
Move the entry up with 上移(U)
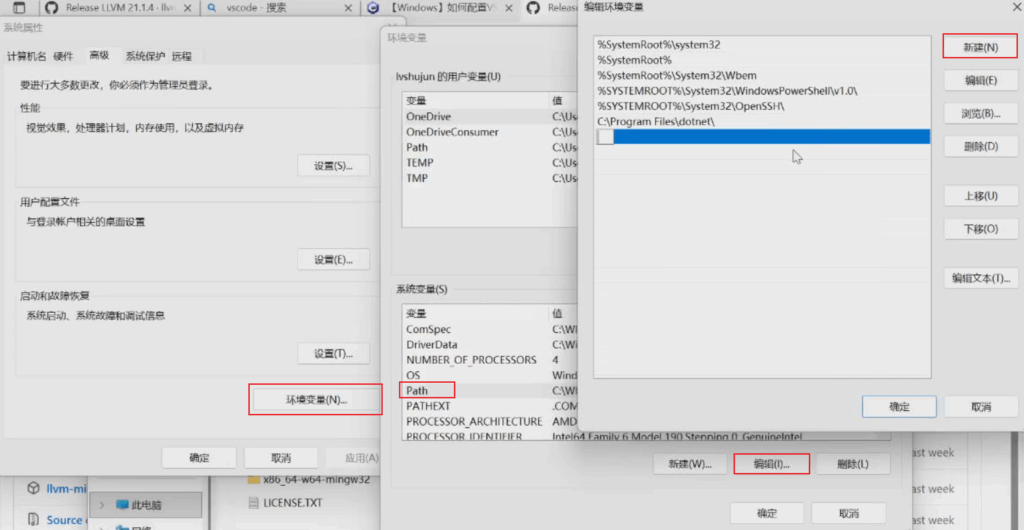[x=980, y=196]
